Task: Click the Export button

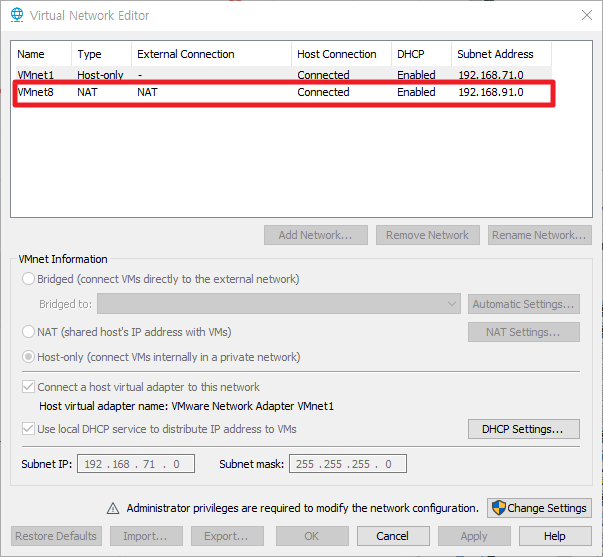Action: [x=227, y=536]
